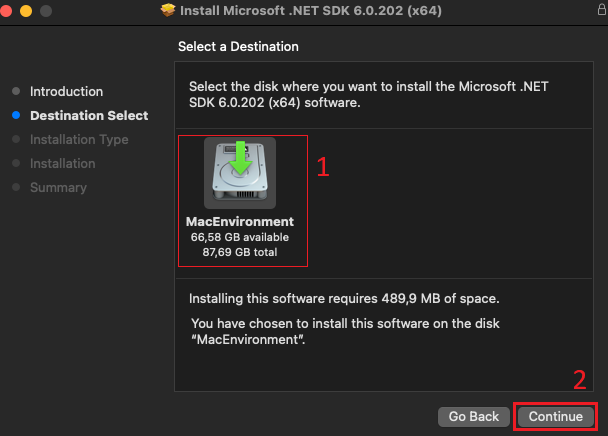
Task: Click the Summary step bullet dot
Action: point(16,187)
